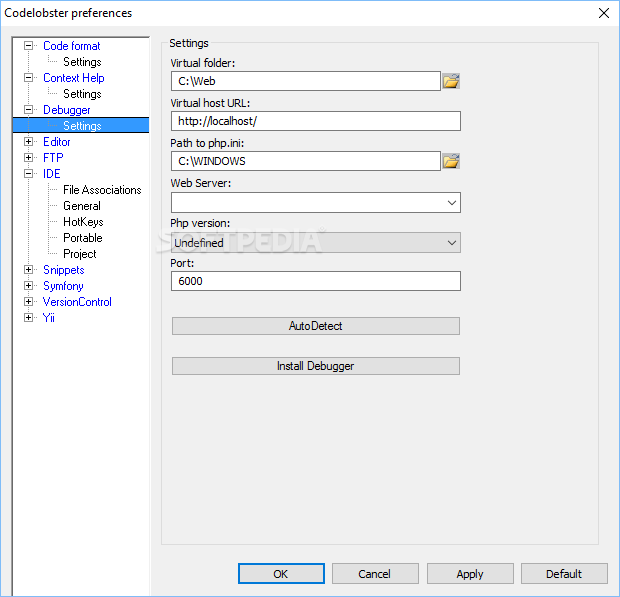Click the AutoDetect button
The image size is (620, 597).
tap(316, 326)
